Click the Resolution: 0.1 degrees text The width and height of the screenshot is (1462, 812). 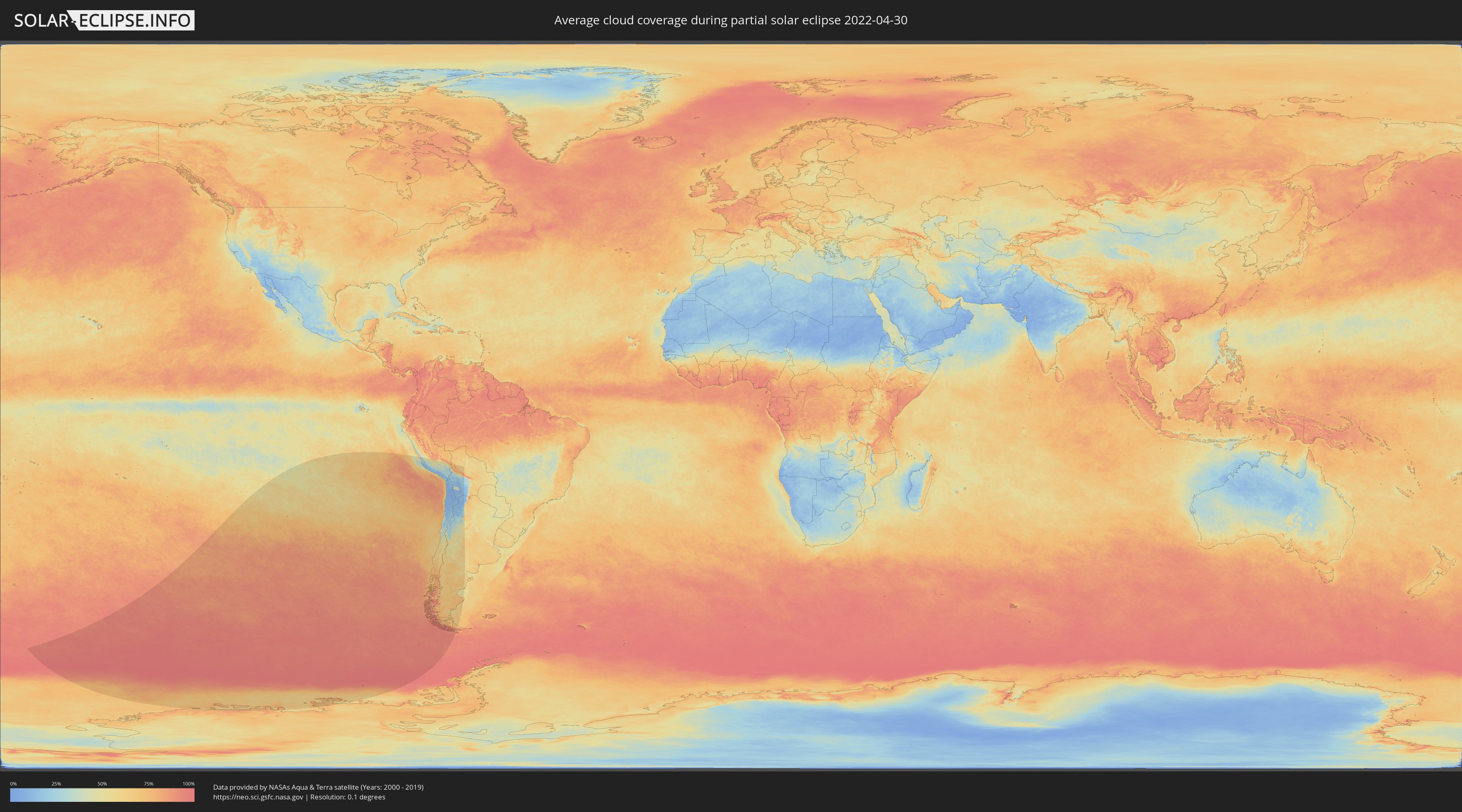coord(347,797)
